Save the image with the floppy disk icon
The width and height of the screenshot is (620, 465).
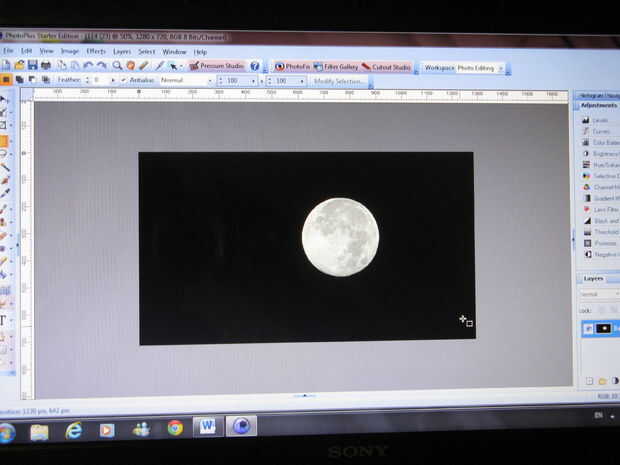click(32, 65)
